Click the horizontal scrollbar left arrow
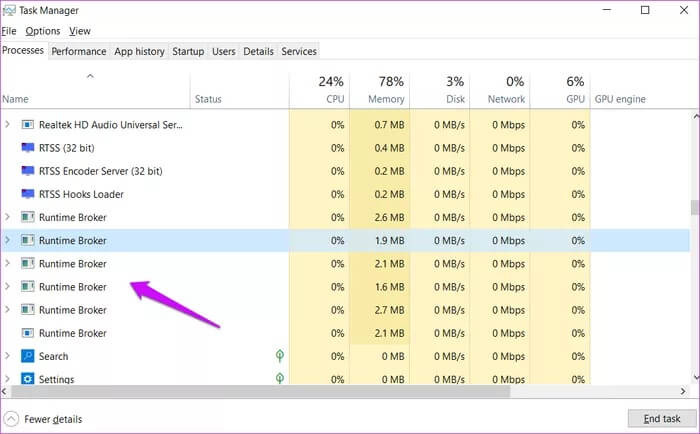Image resolution: width=700 pixels, height=434 pixels. coord(4,392)
